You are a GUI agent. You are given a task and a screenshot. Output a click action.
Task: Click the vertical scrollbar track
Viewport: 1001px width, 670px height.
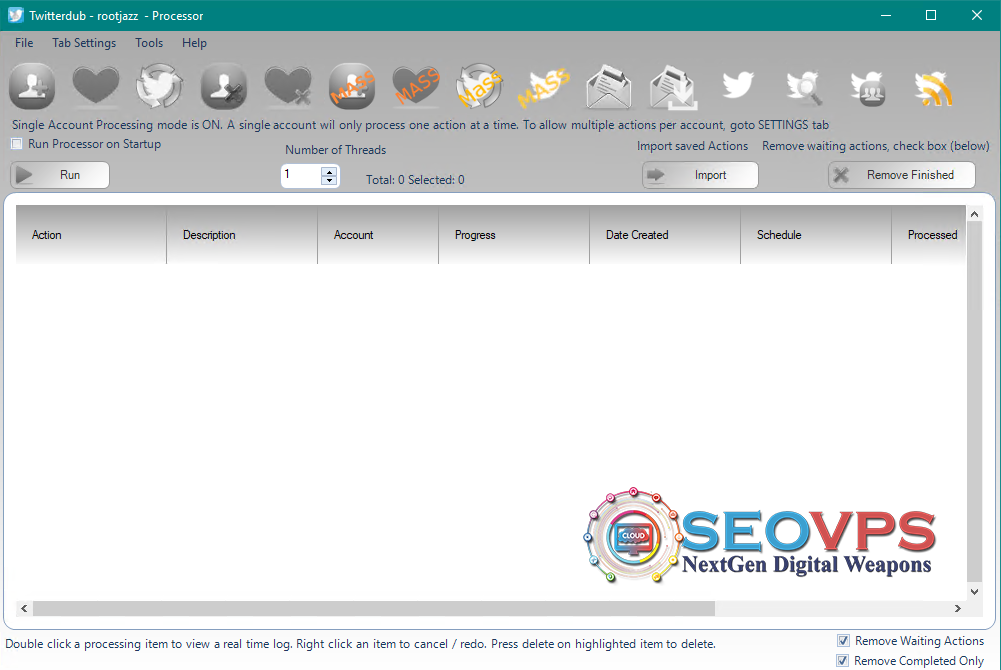click(x=974, y=403)
